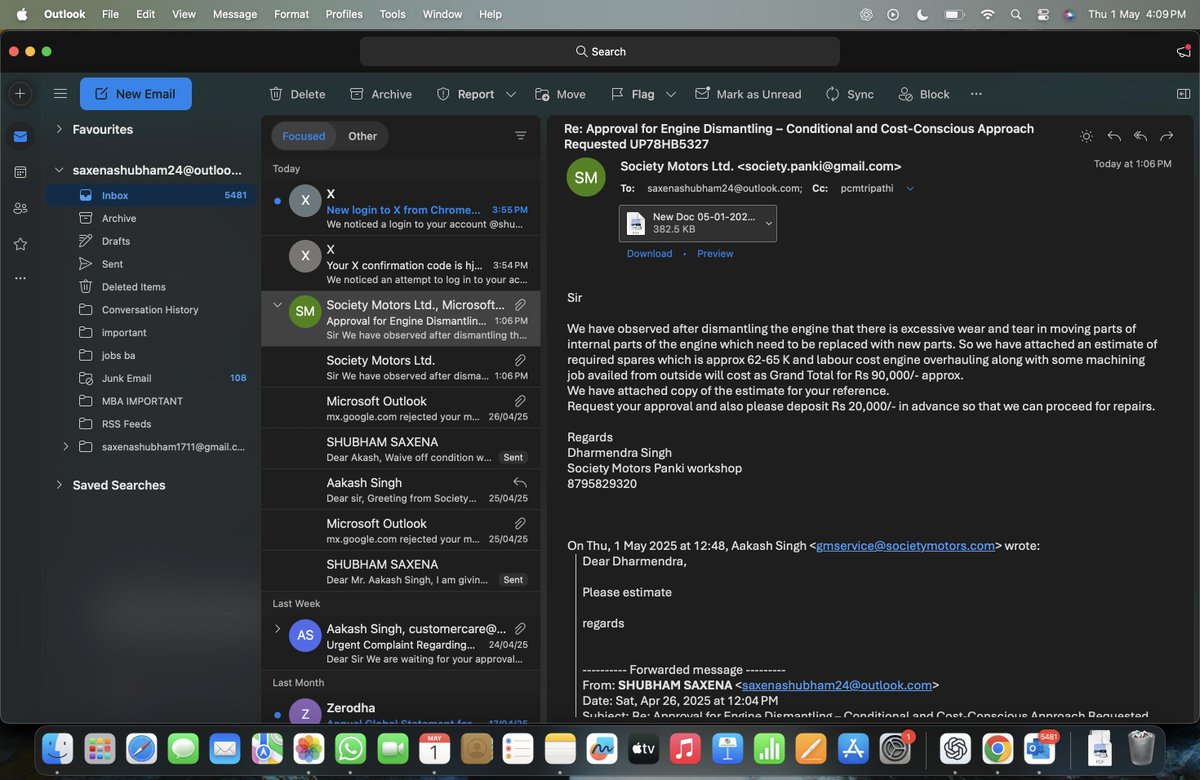Image resolution: width=1200 pixels, height=780 pixels.
Task: Expand the Aakash Singh, customercare conversation
Action: [x=277, y=628]
